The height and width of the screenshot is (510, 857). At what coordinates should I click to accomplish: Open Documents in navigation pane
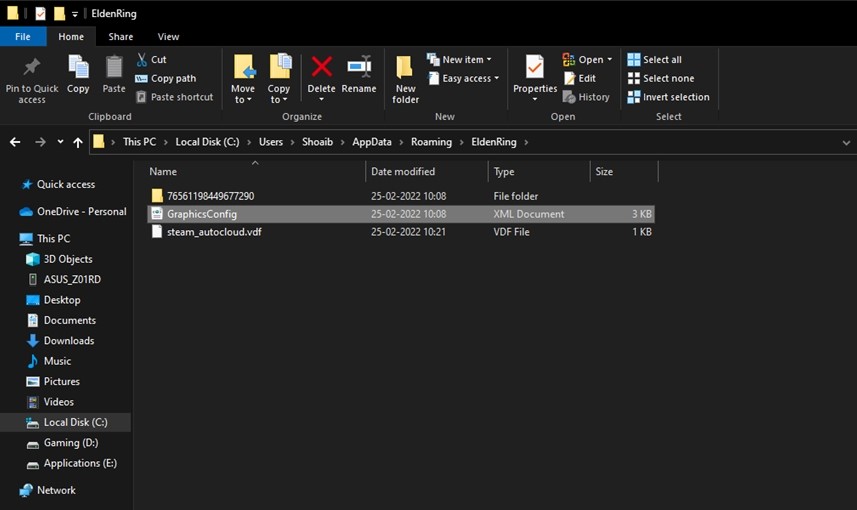pyautogui.click(x=61, y=320)
